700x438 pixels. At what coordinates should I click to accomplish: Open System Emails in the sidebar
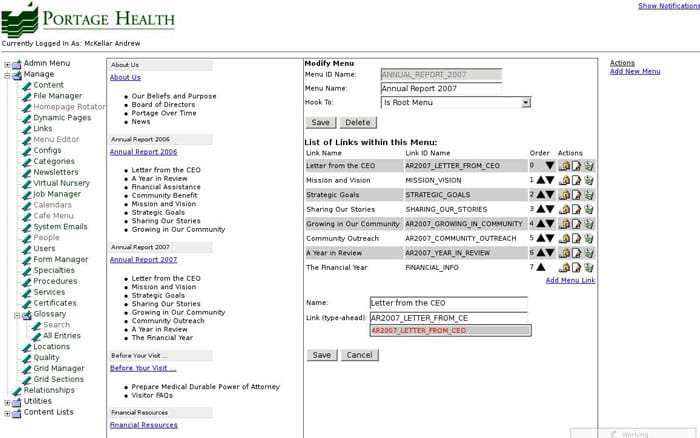click(60, 226)
